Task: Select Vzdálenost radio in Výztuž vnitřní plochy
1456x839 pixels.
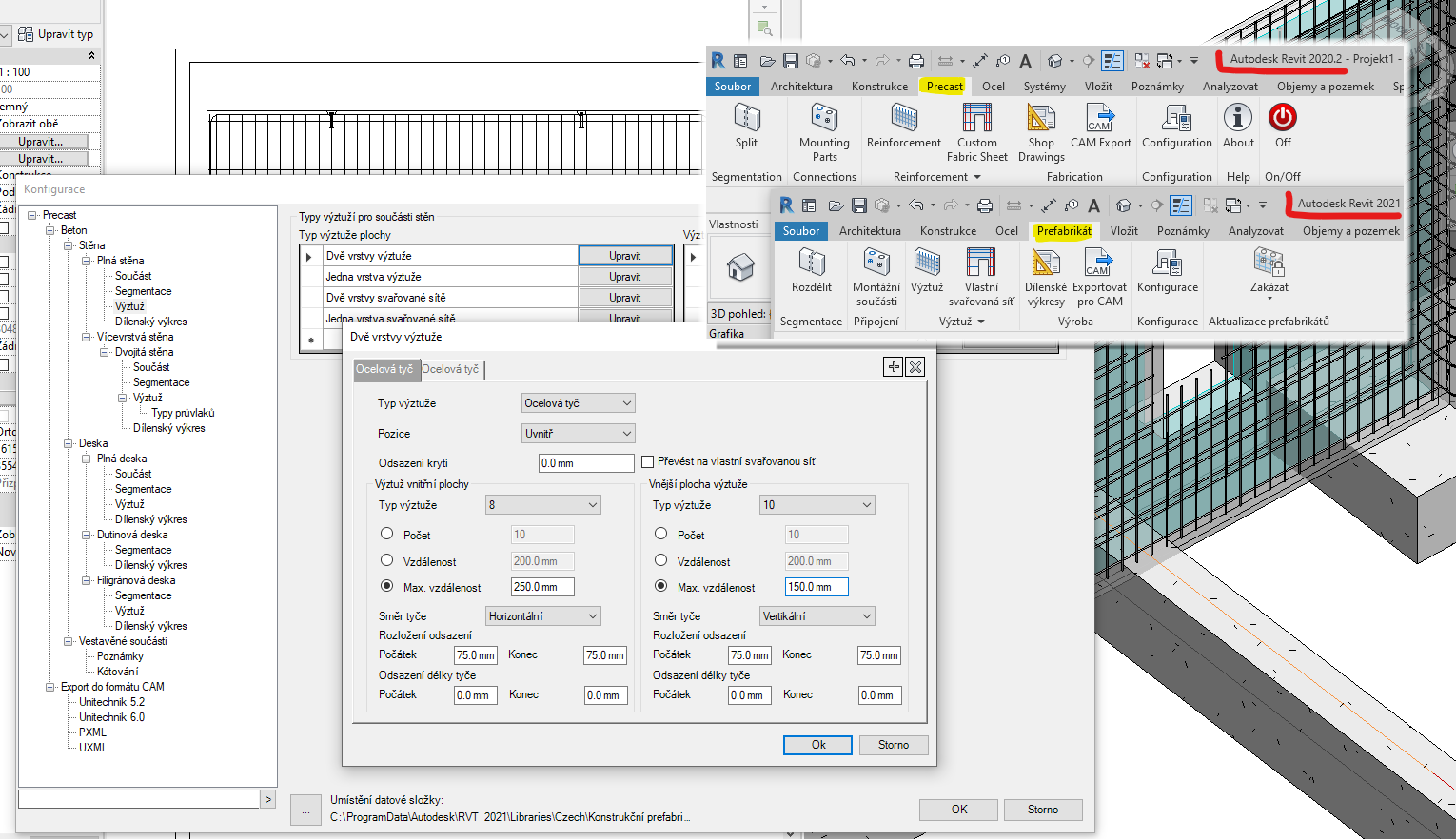Action: click(x=387, y=560)
